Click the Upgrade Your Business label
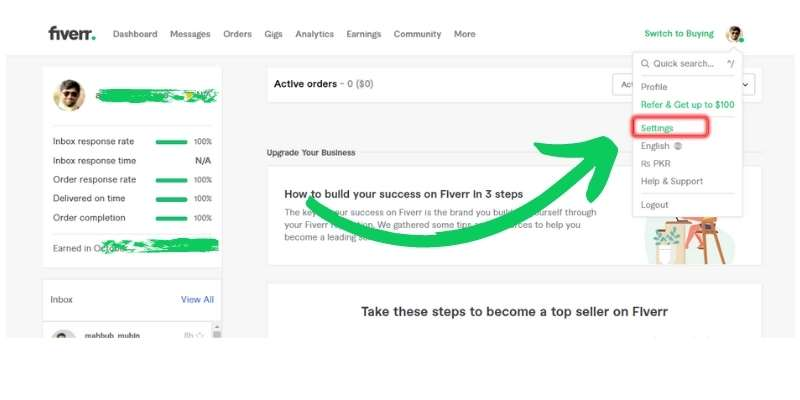Viewport: 800px width, 400px height. (311, 153)
